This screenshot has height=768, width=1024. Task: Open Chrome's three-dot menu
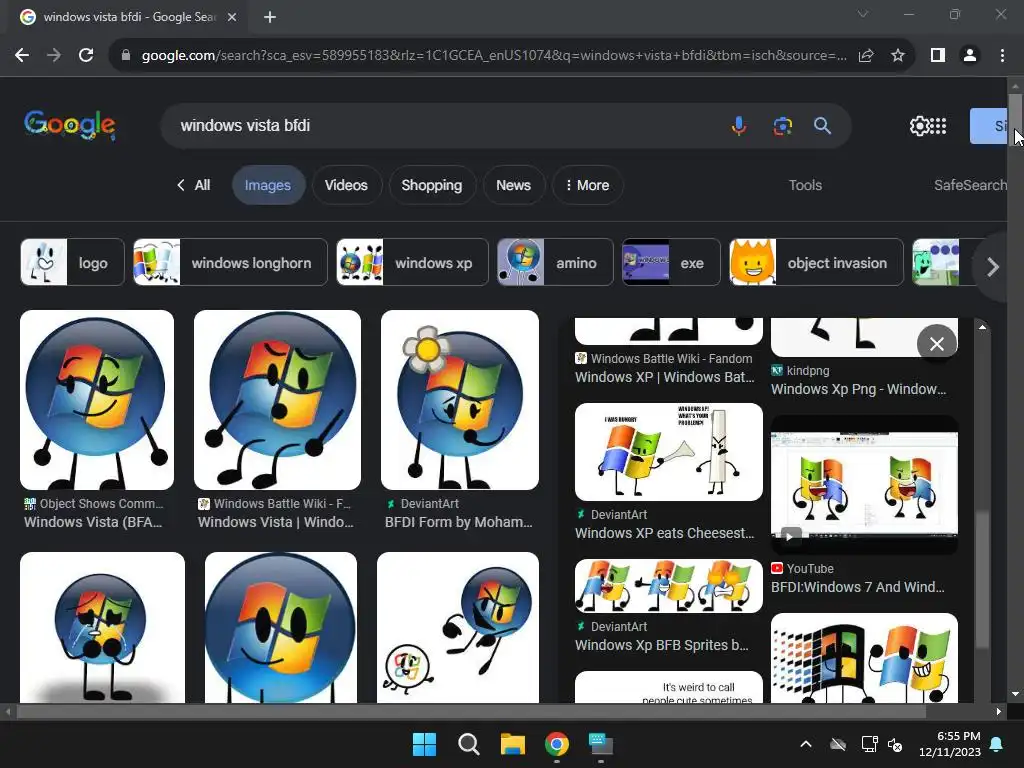[x=1002, y=56]
